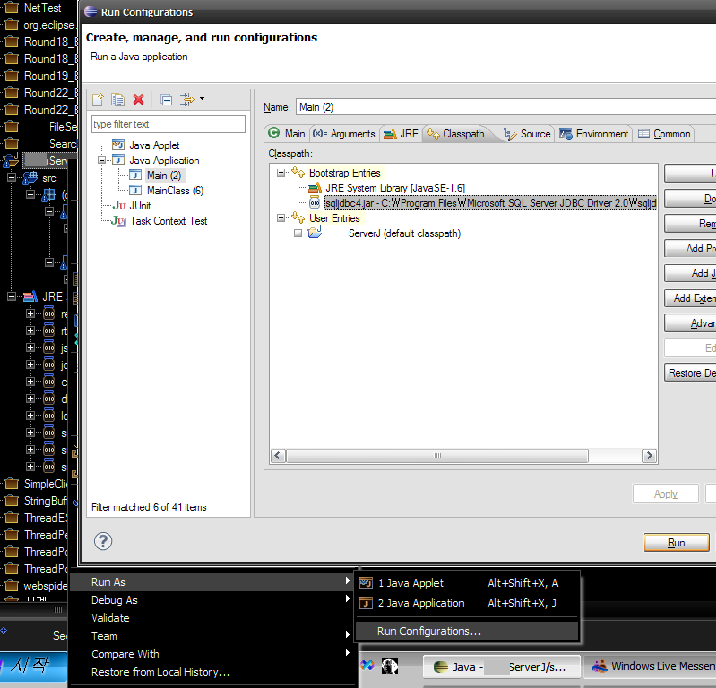This screenshot has width=716, height=688.
Task: Open Run As context menu entry
Action: point(213,582)
